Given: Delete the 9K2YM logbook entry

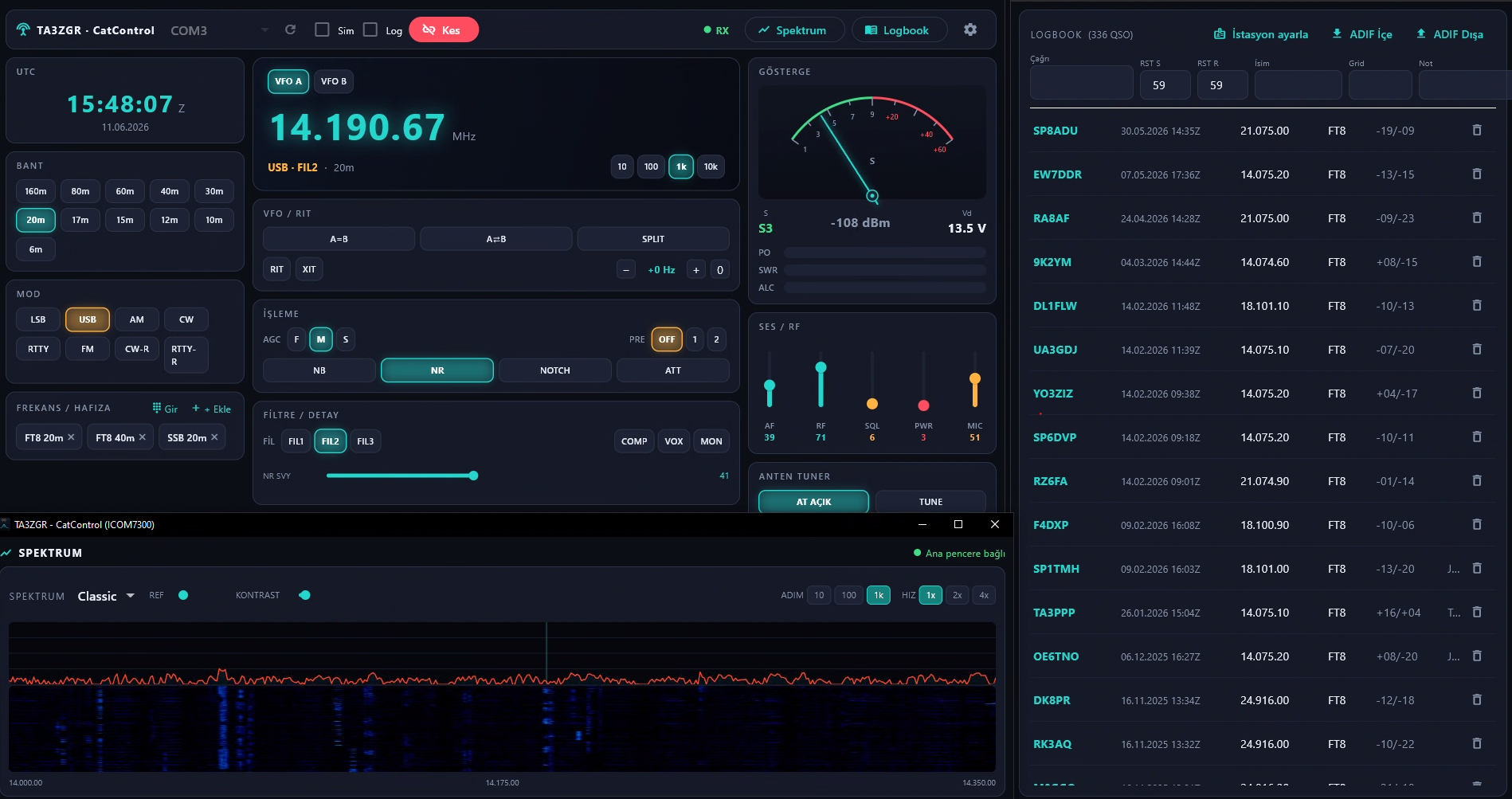Looking at the screenshot, I should [x=1477, y=261].
